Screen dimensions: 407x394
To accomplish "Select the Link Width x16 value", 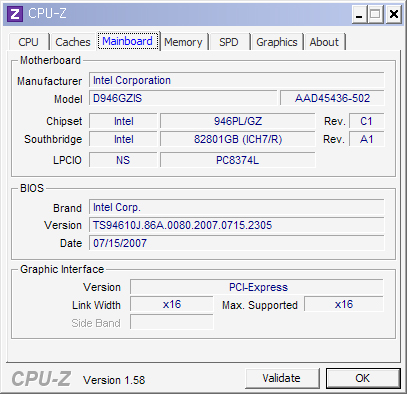I will point(172,305).
